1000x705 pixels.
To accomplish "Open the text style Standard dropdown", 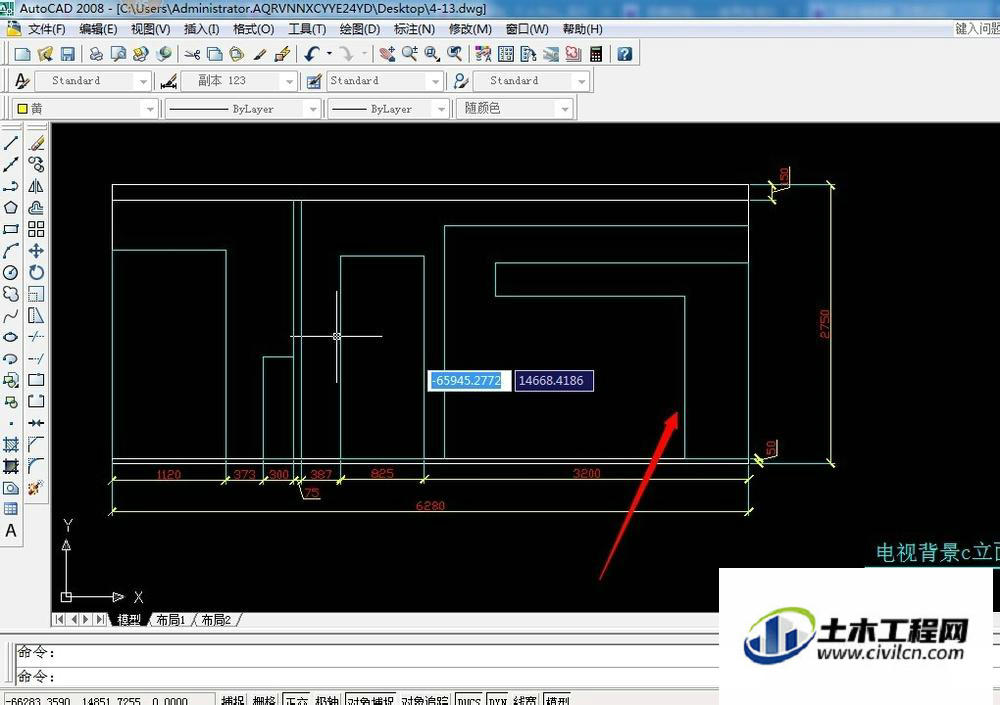I will point(143,81).
